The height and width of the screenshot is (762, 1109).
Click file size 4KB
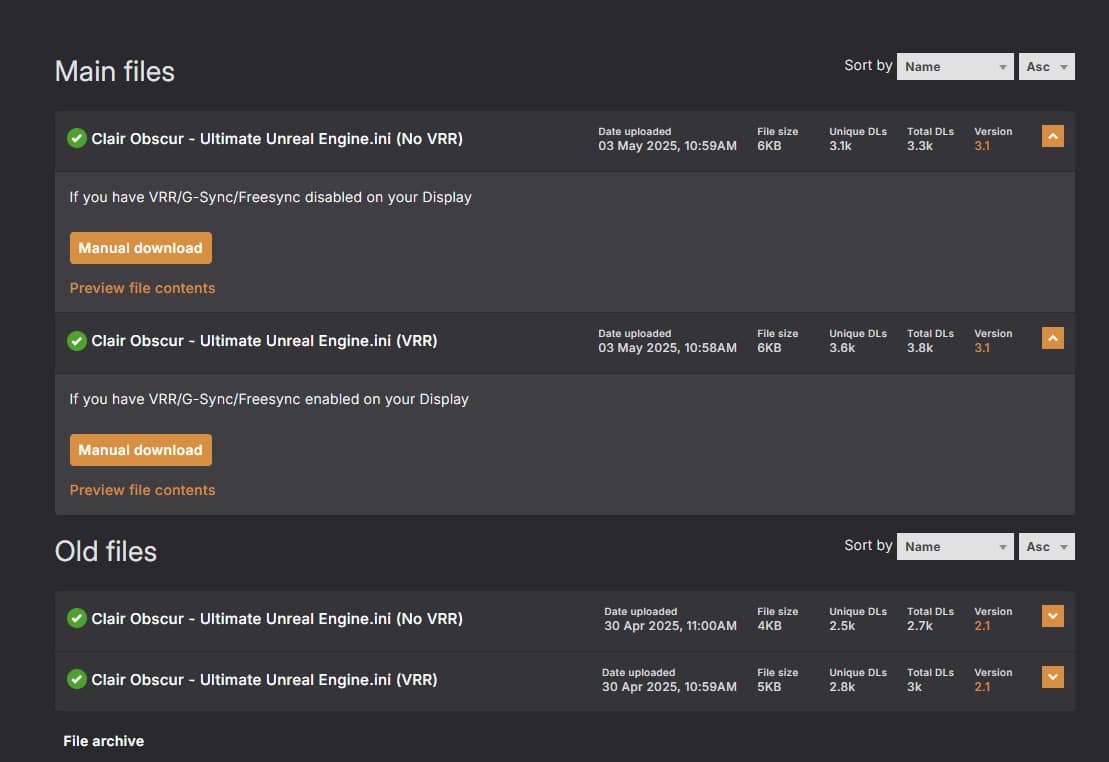coord(769,626)
